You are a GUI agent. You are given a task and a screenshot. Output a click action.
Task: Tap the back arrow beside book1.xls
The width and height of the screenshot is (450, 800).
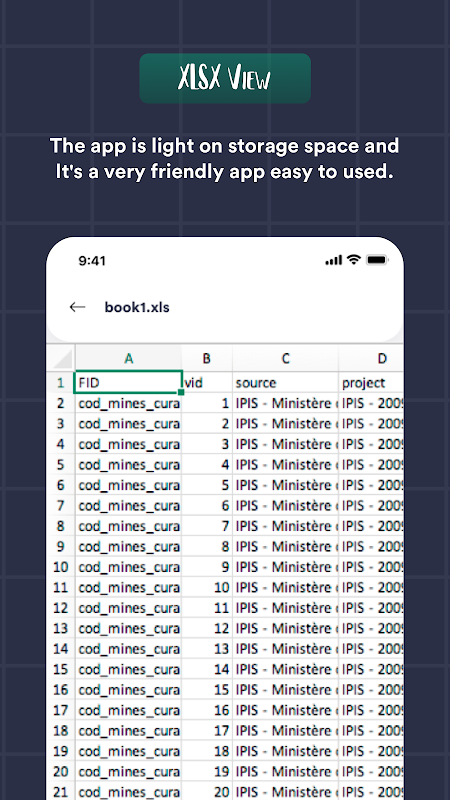[x=78, y=307]
